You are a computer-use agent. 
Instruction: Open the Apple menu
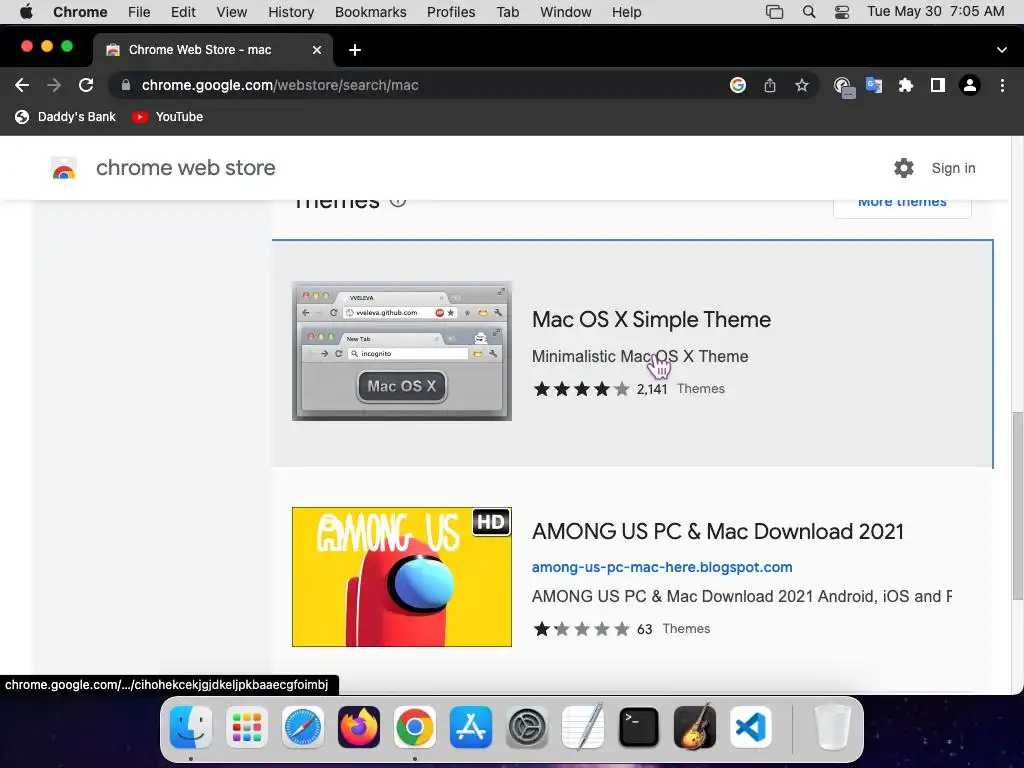point(26,12)
